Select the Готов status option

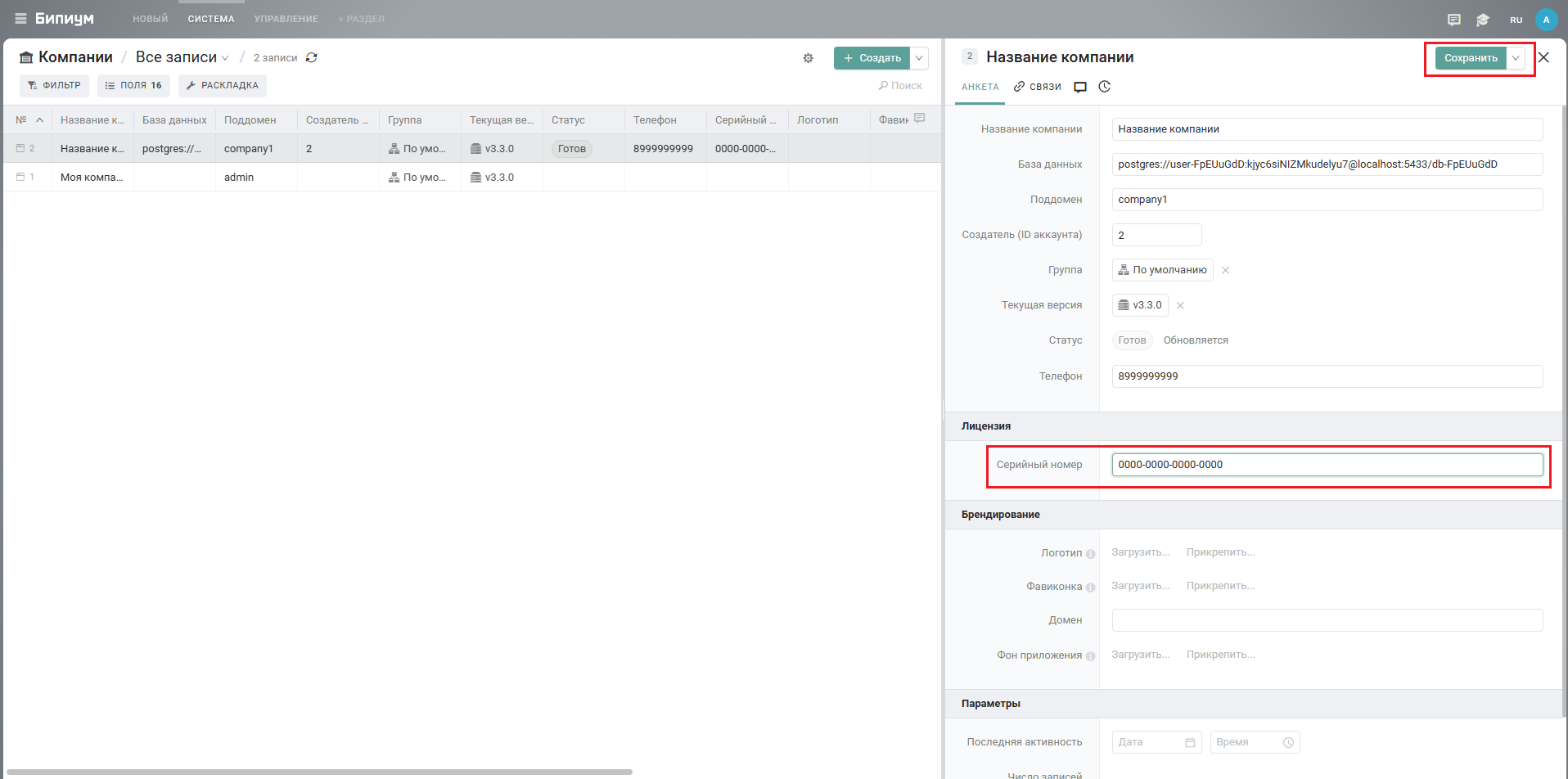(x=1132, y=340)
